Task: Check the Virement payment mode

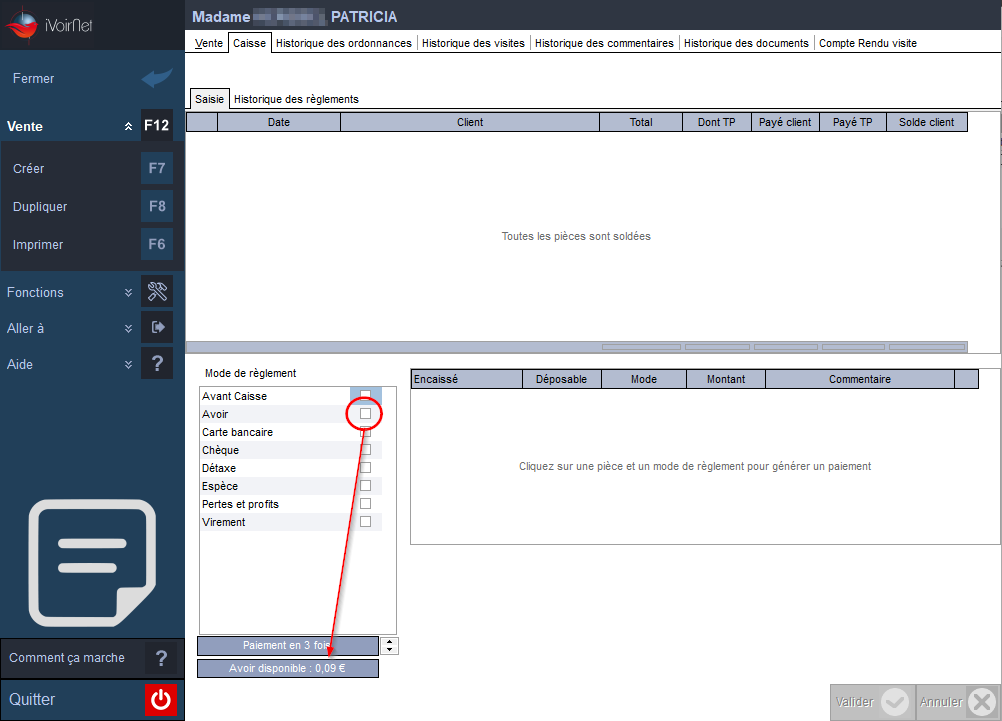Action: pos(366,522)
